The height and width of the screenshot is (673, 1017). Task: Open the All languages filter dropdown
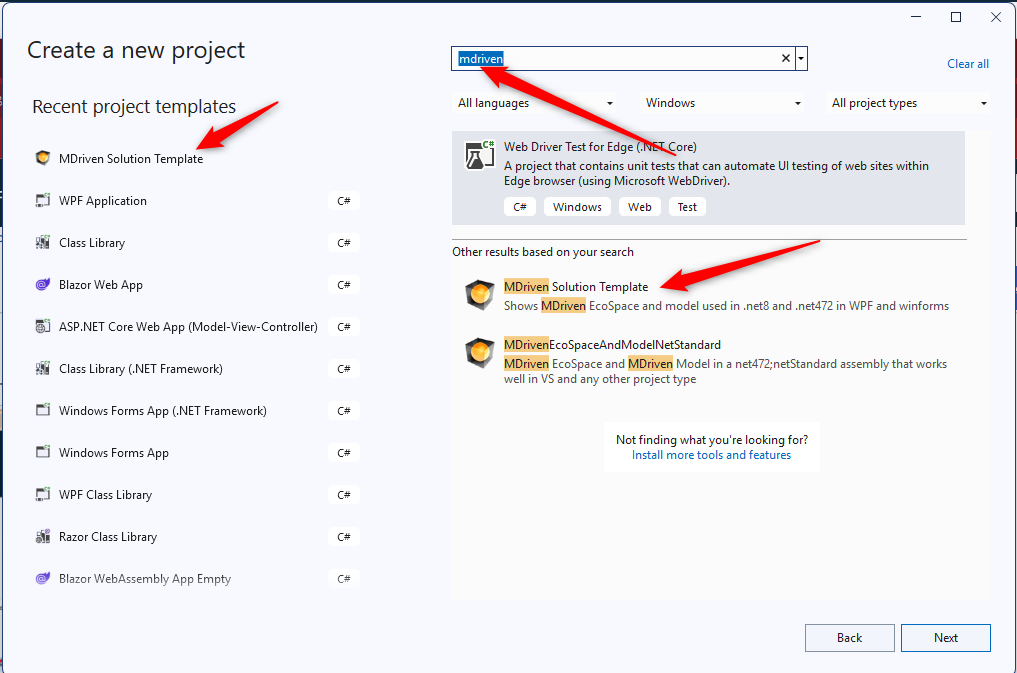click(x=535, y=103)
